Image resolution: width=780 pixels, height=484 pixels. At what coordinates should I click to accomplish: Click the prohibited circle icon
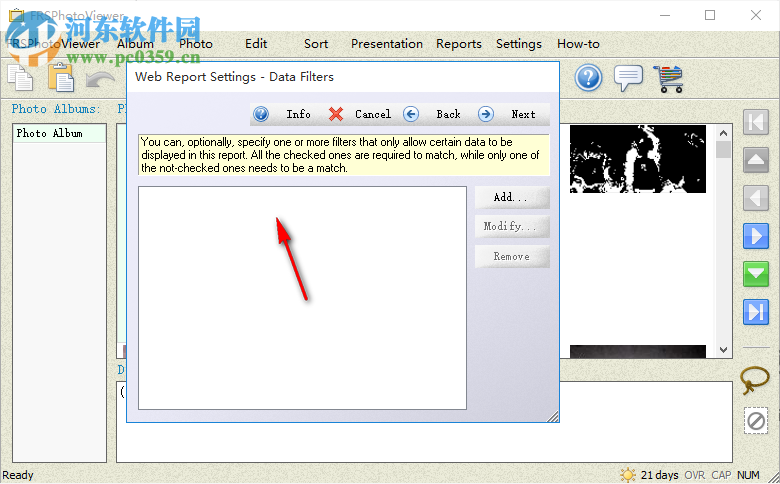click(x=756, y=421)
